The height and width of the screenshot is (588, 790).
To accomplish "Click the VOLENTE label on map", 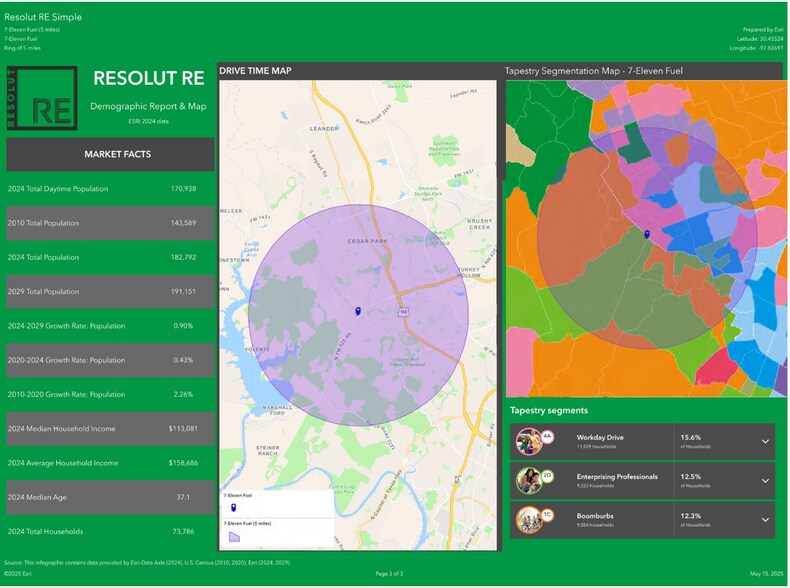I will [257, 349].
